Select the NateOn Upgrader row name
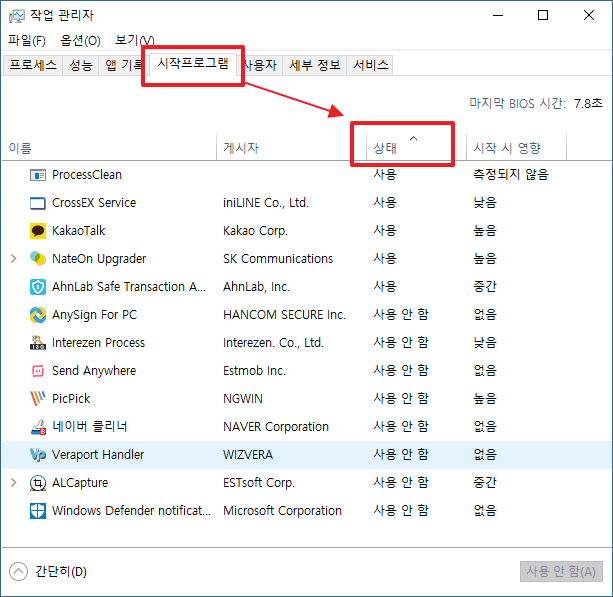Viewport: 613px width, 597px height. click(99, 259)
